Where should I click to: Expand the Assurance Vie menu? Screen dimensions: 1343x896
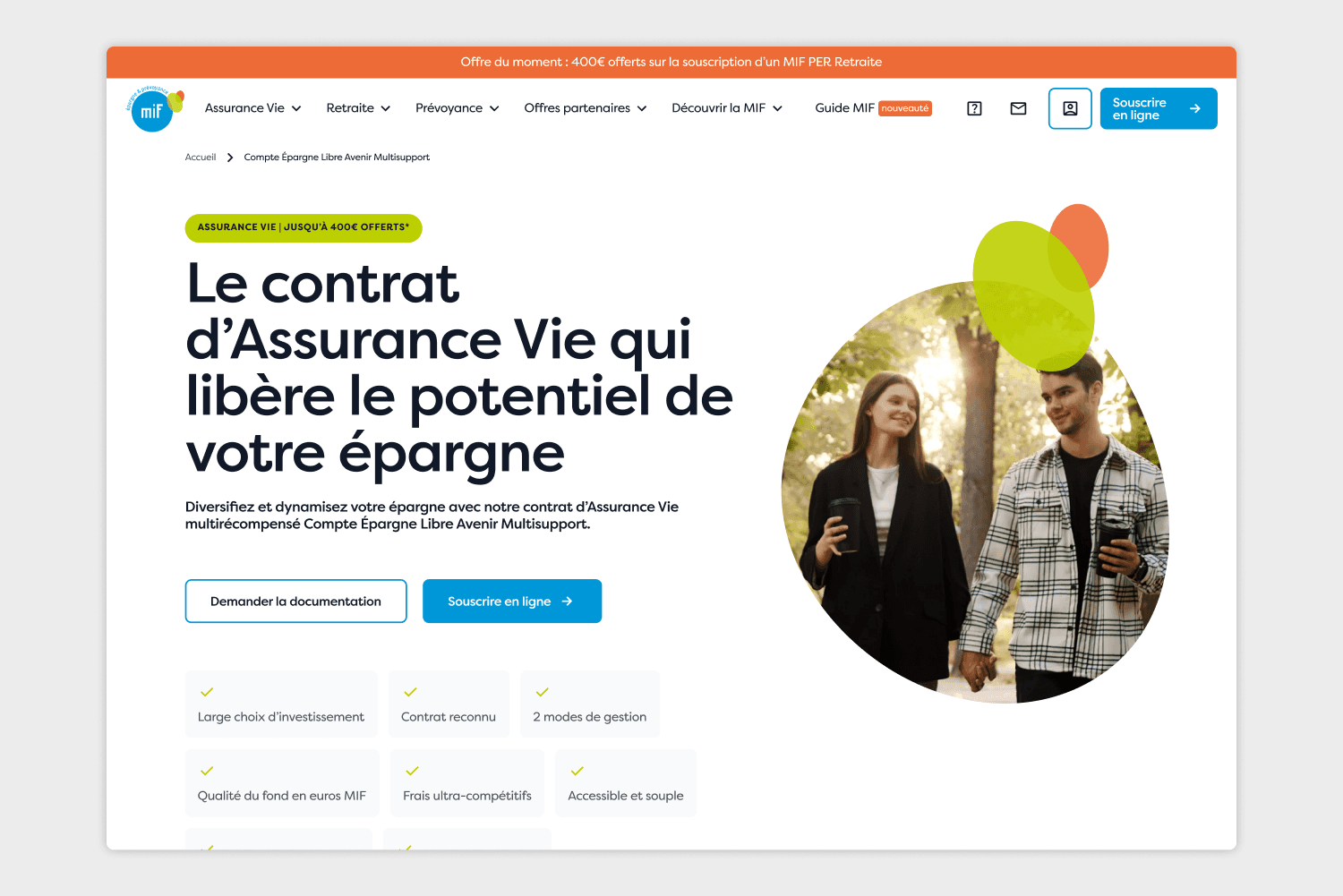(253, 108)
